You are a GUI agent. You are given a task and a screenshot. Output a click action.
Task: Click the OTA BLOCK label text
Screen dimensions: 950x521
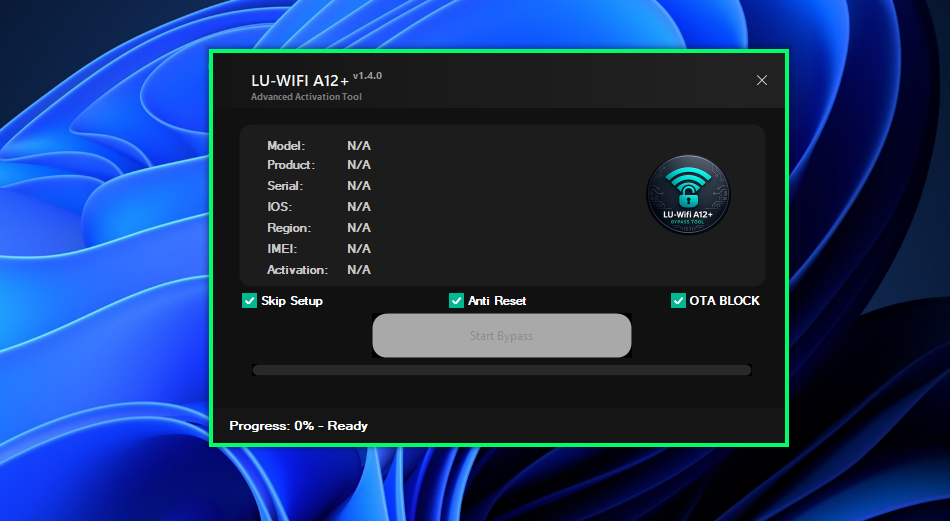pos(725,301)
